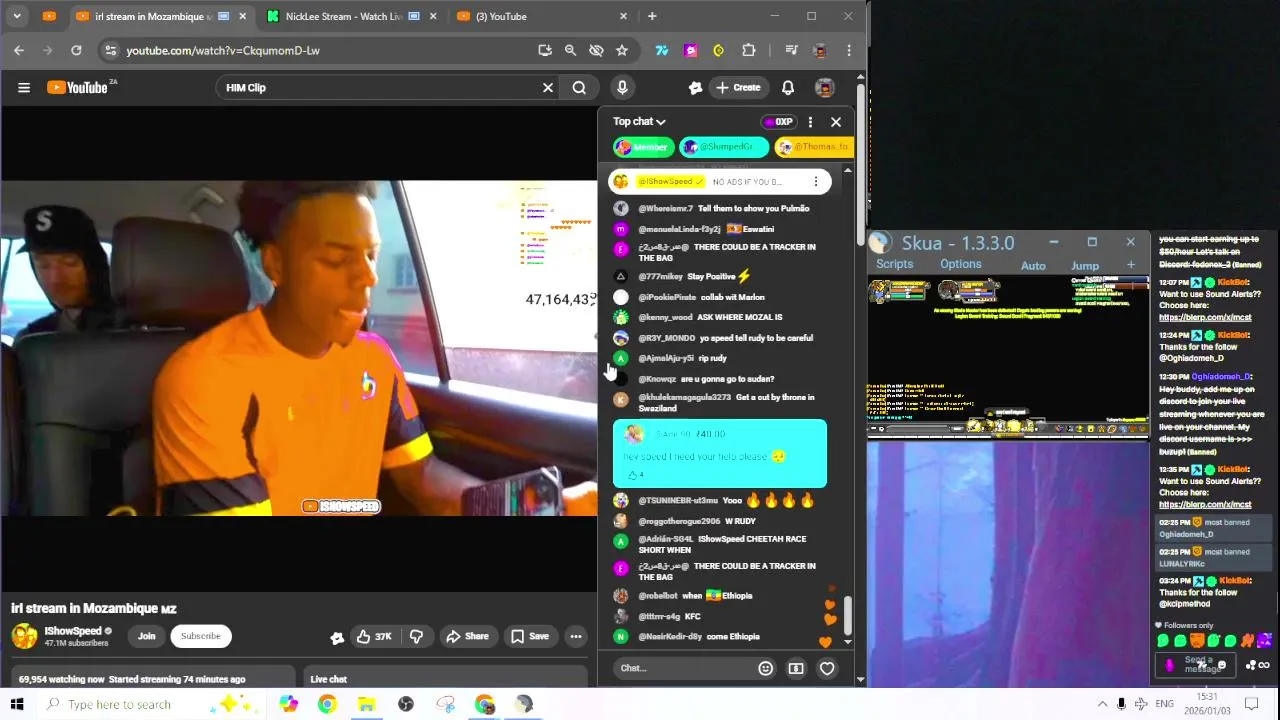Open IShowSpeed channel avatar
Image resolution: width=1280 pixels, height=720 pixels.
[x=24, y=636]
